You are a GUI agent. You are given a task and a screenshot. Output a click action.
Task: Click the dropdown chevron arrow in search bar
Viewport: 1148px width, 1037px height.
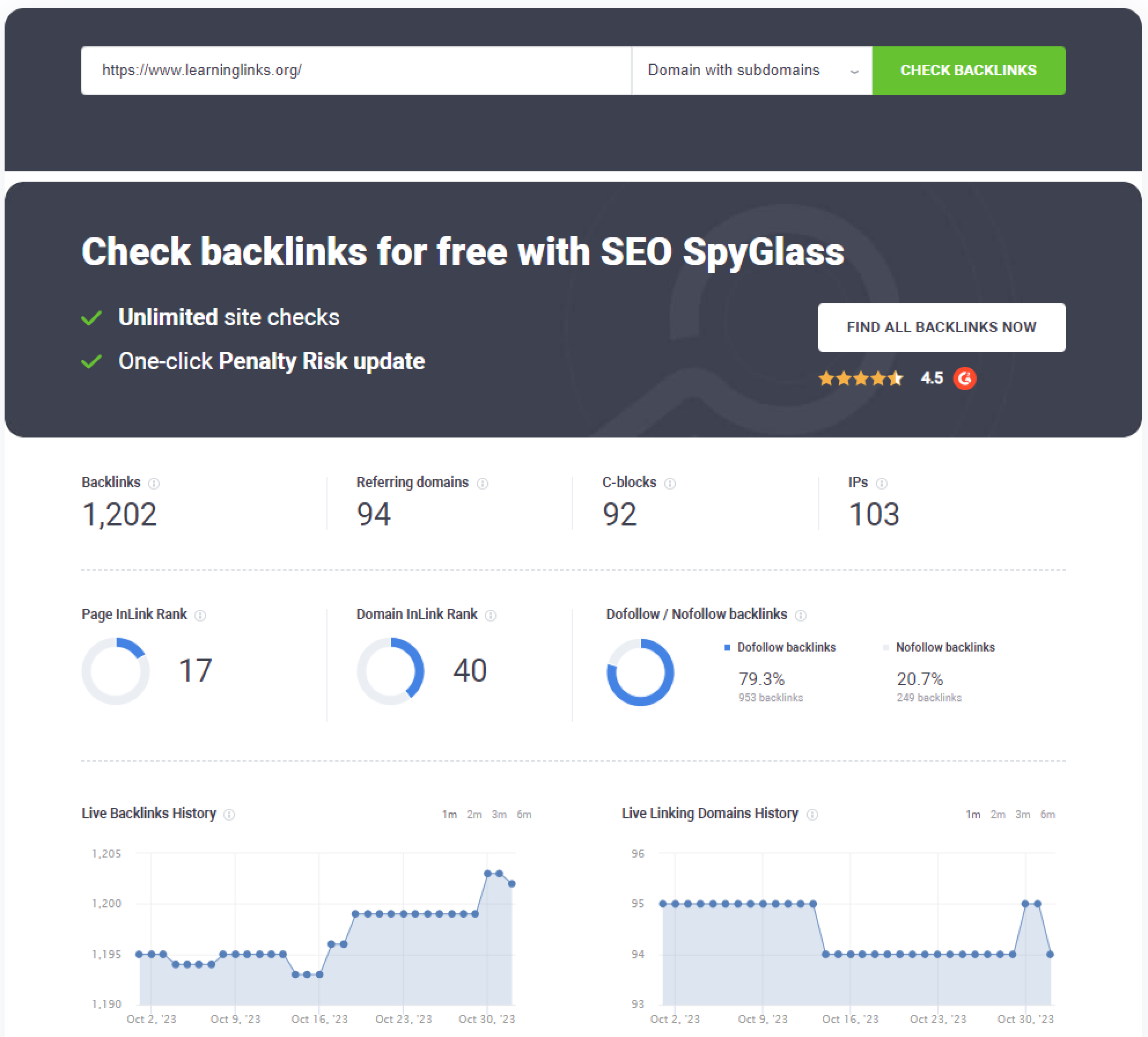click(x=854, y=72)
